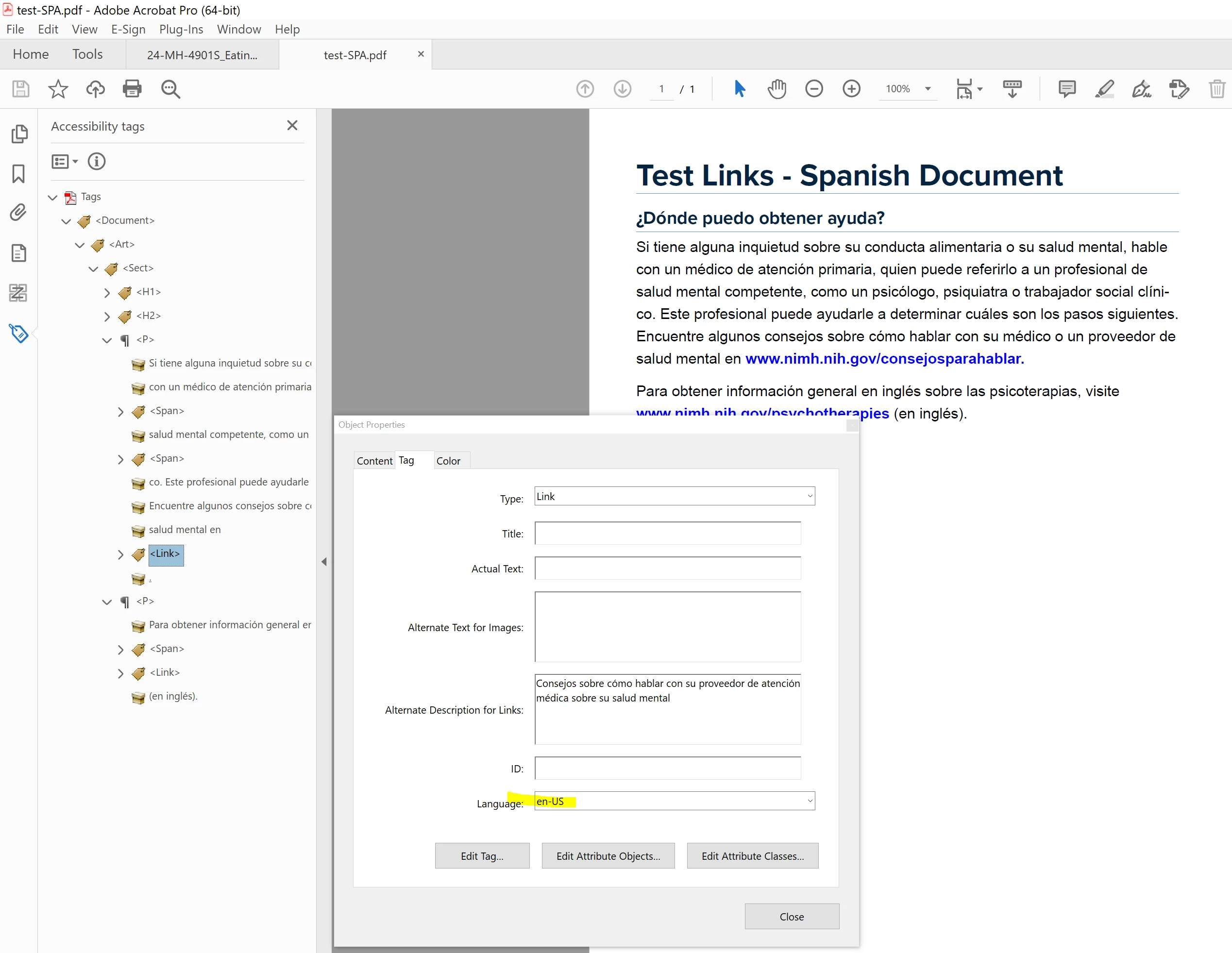Click the Print file icon
This screenshot has height=953, width=1232.
click(132, 89)
